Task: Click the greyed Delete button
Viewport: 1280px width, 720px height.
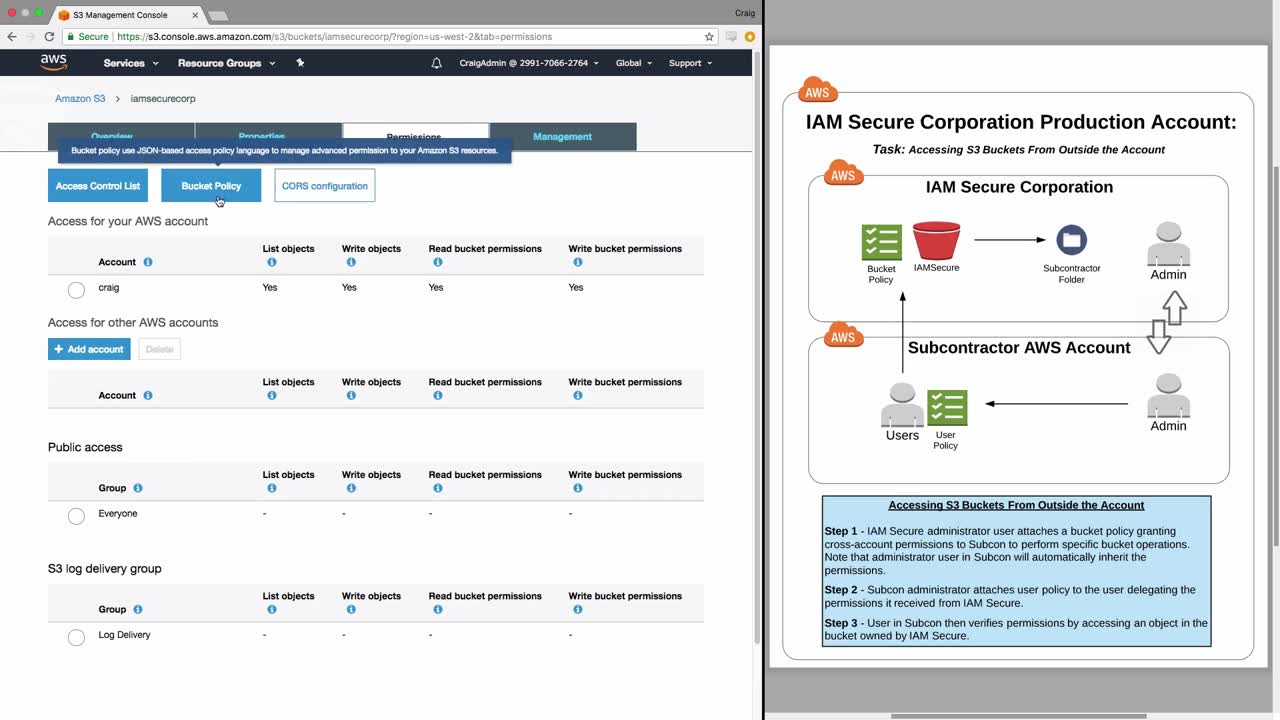Action: 159,349
